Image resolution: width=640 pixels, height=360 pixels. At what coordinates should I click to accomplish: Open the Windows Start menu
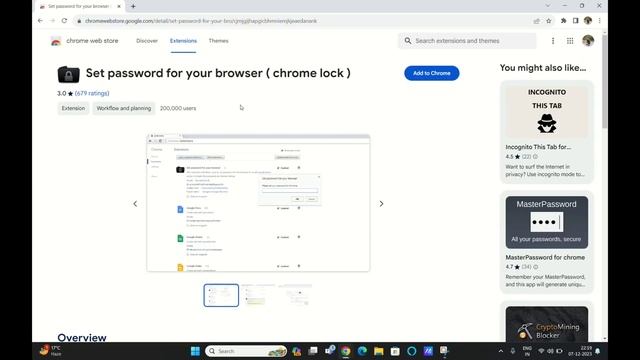(x=195, y=351)
